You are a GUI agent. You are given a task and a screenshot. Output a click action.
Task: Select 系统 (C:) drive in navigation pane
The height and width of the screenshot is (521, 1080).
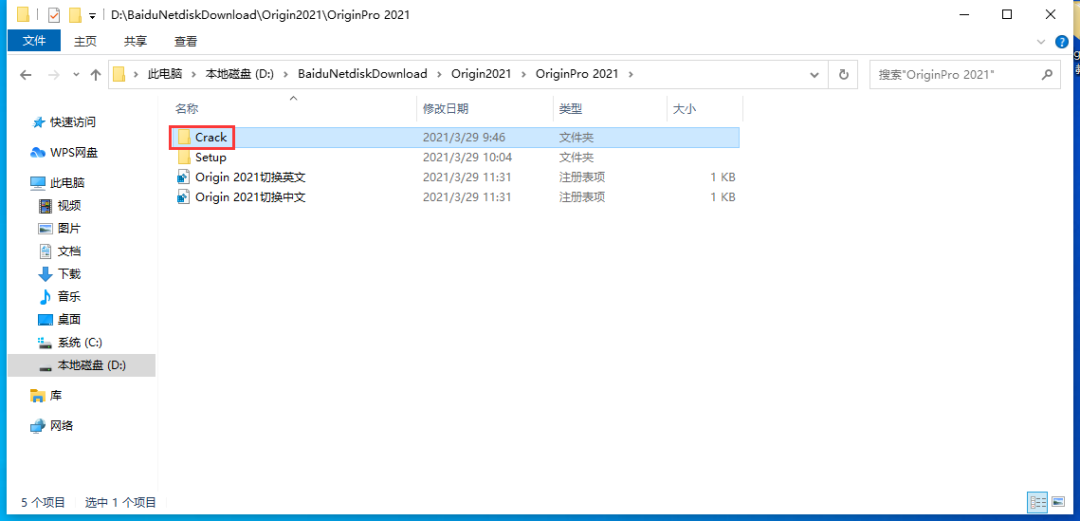tap(79, 342)
